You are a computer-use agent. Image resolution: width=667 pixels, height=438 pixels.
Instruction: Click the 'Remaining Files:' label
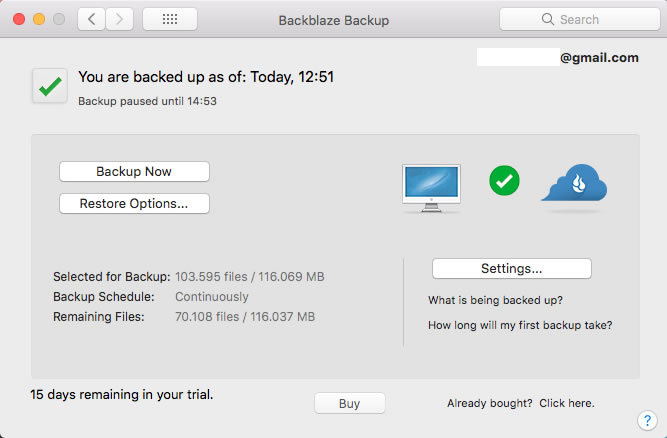99,316
